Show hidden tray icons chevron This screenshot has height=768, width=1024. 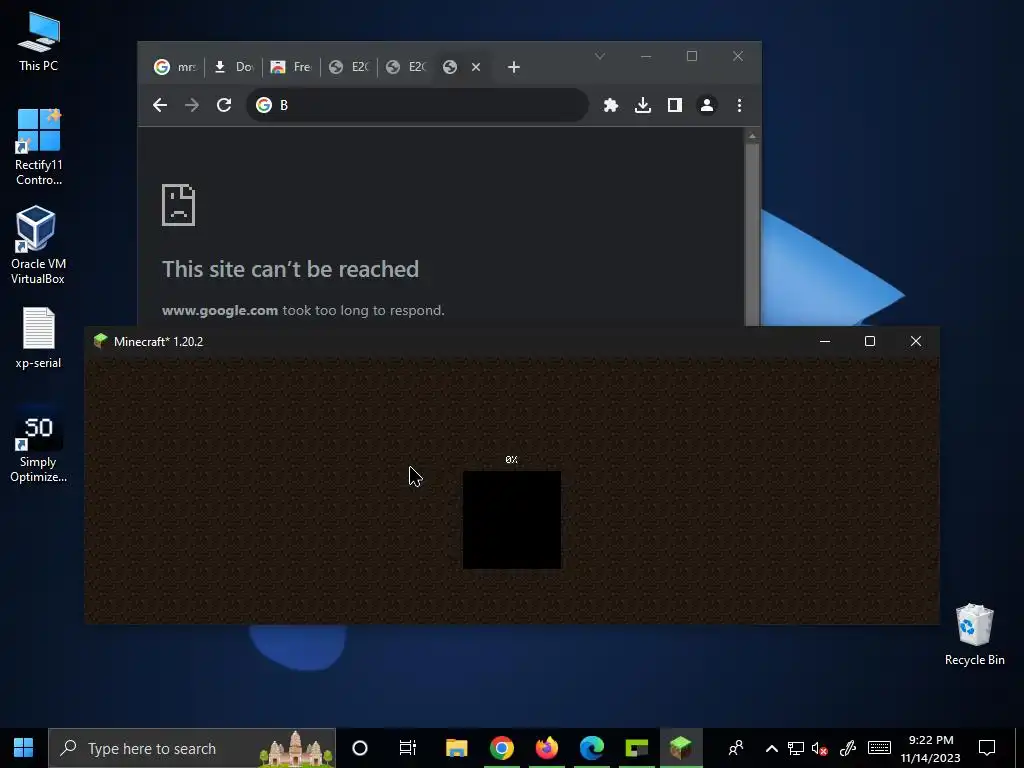coord(771,748)
